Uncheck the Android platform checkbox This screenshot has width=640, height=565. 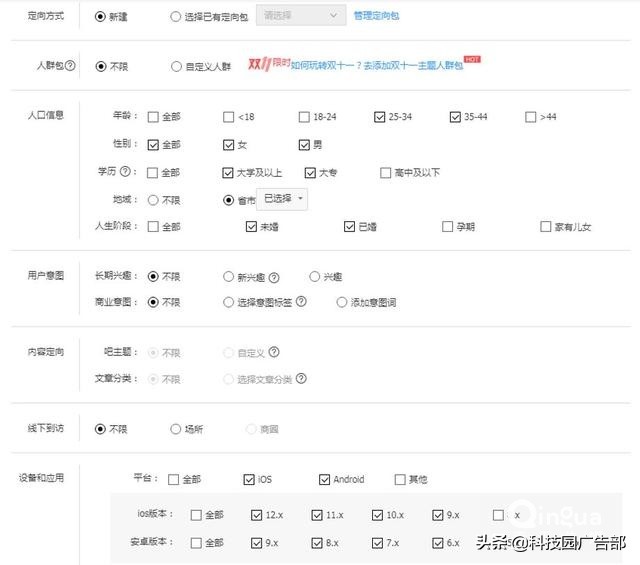pos(324,479)
